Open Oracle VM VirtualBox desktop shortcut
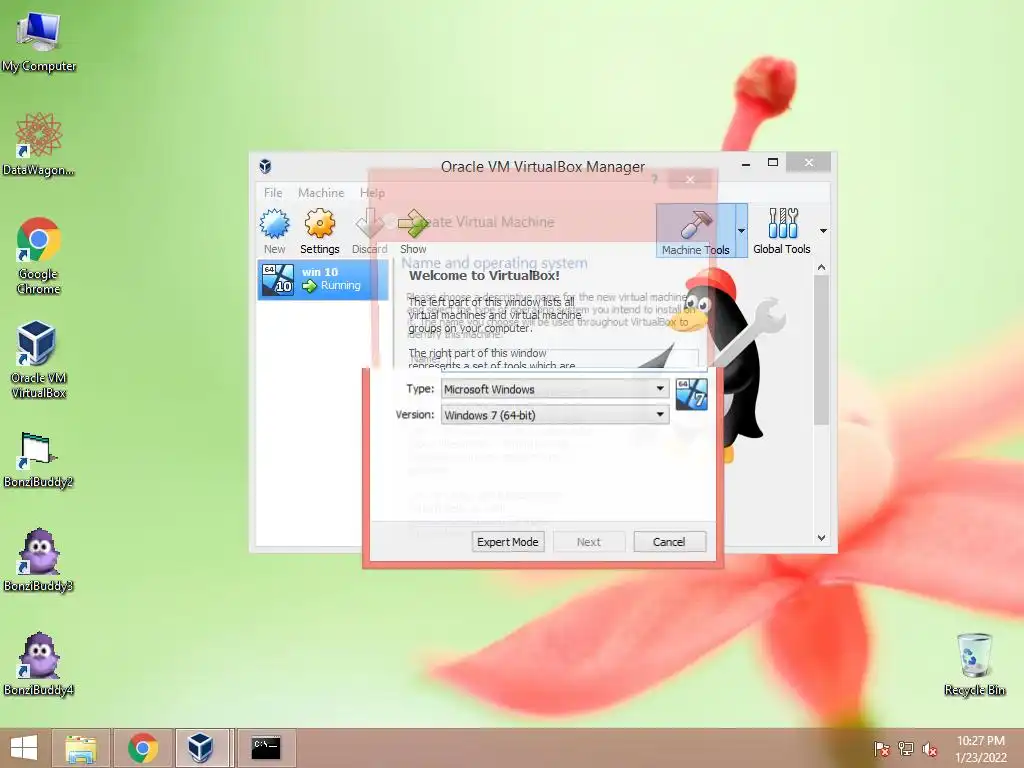The image size is (1024, 768). (x=39, y=359)
